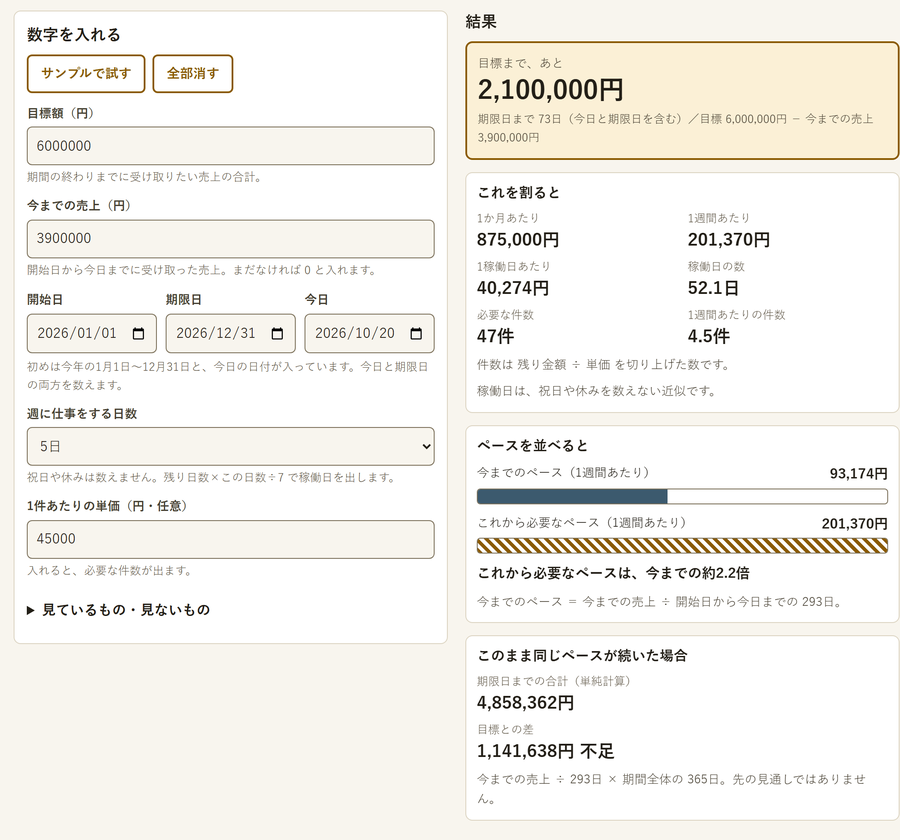Select the 1稼働日あたり value 40,274円
The width and height of the screenshot is (900, 840).
tap(513, 288)
